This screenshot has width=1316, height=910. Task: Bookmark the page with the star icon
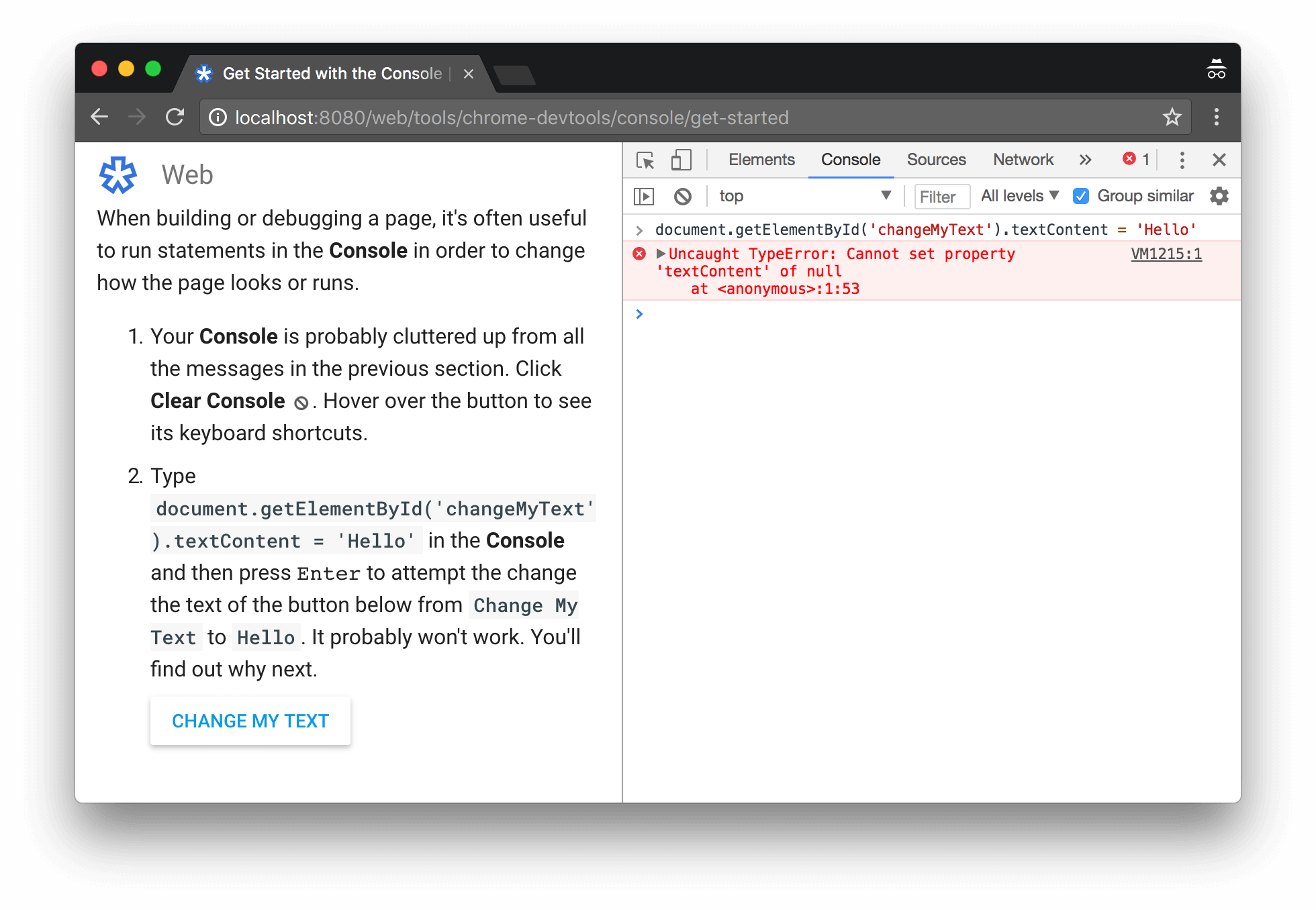pos(1172,117)
